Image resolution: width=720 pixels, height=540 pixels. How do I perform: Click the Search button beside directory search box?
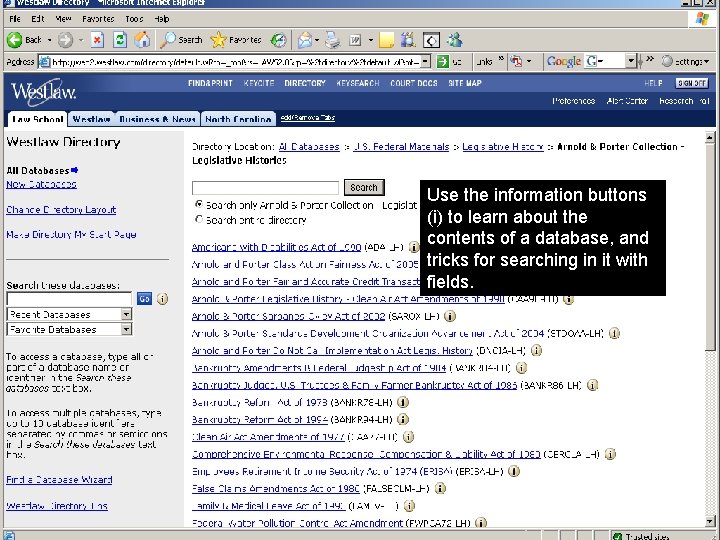tap(364, 187)
